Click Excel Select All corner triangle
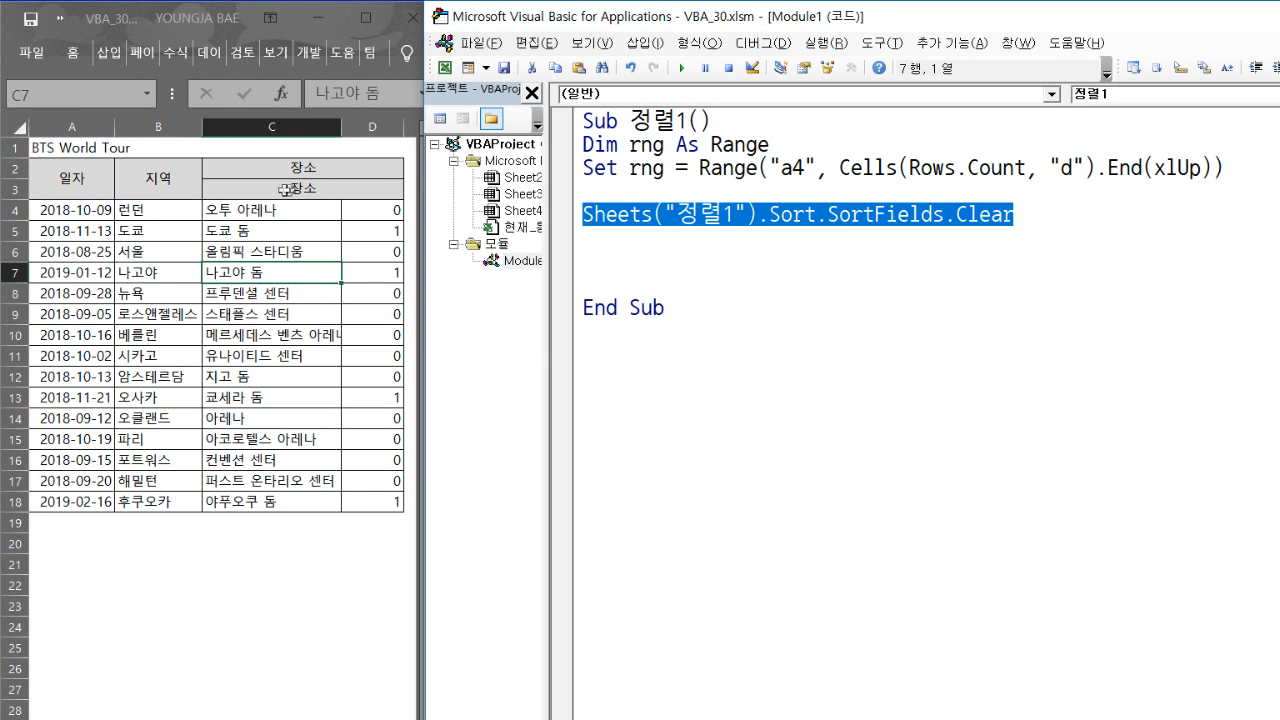The height and width of the screenshot is (720, 1280). click(20, 128)
